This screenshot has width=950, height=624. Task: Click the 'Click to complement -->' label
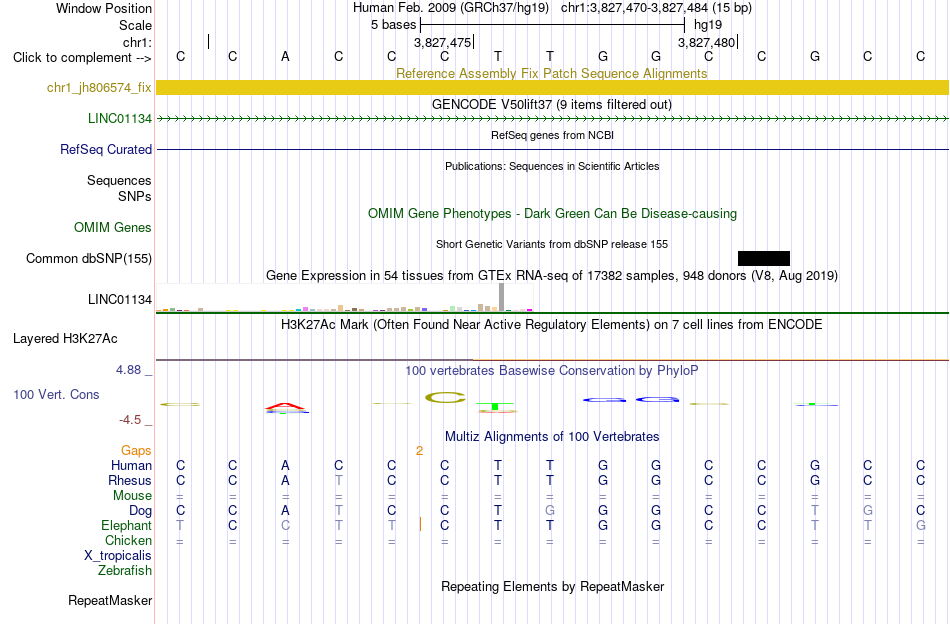[x=82, y=58]
